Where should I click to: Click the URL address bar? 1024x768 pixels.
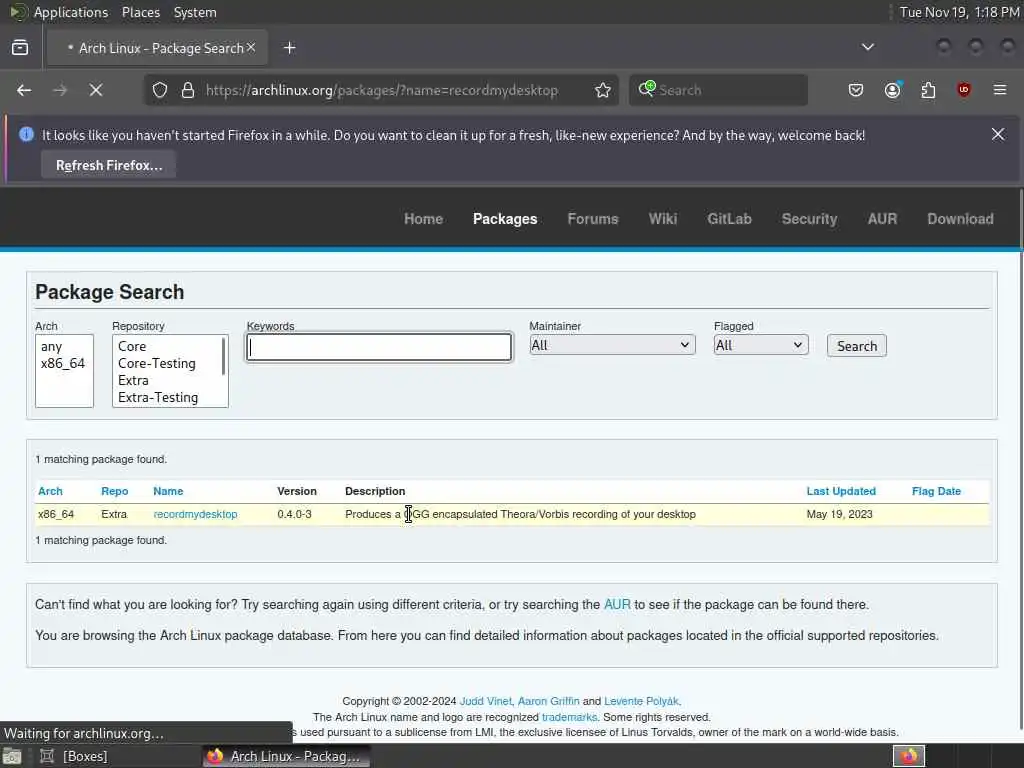pos(382,90)
